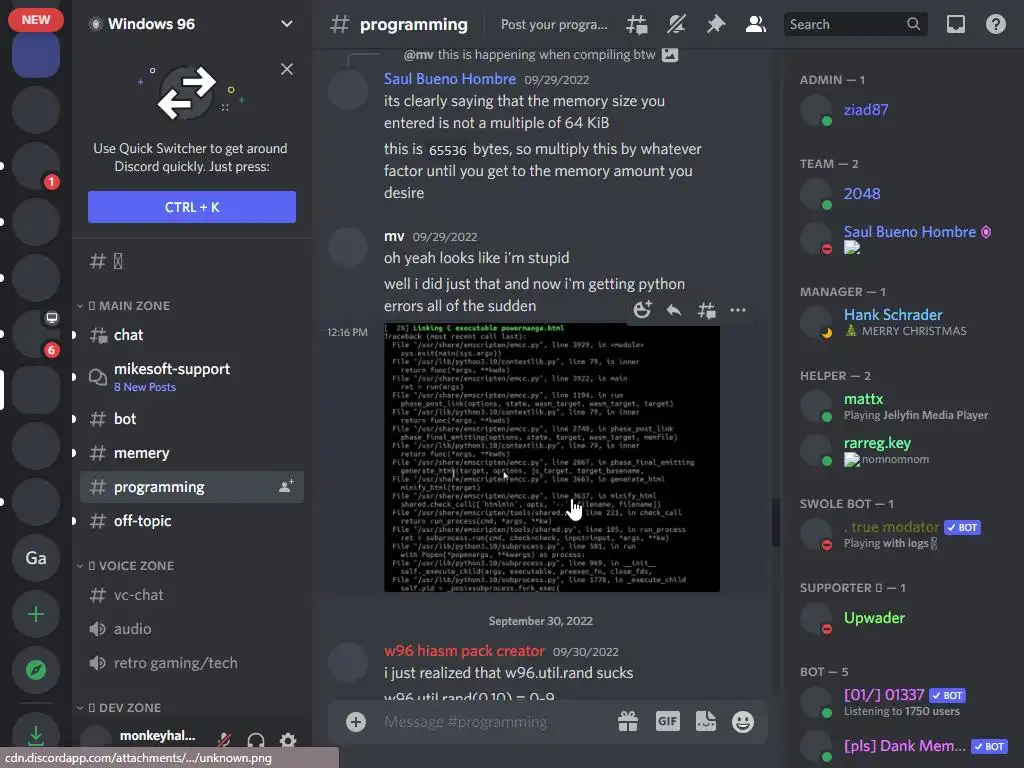The height and width of the screenshot is (768, 1024).
Task: Open the off-topic channel
Action: (x=191, y=520)
